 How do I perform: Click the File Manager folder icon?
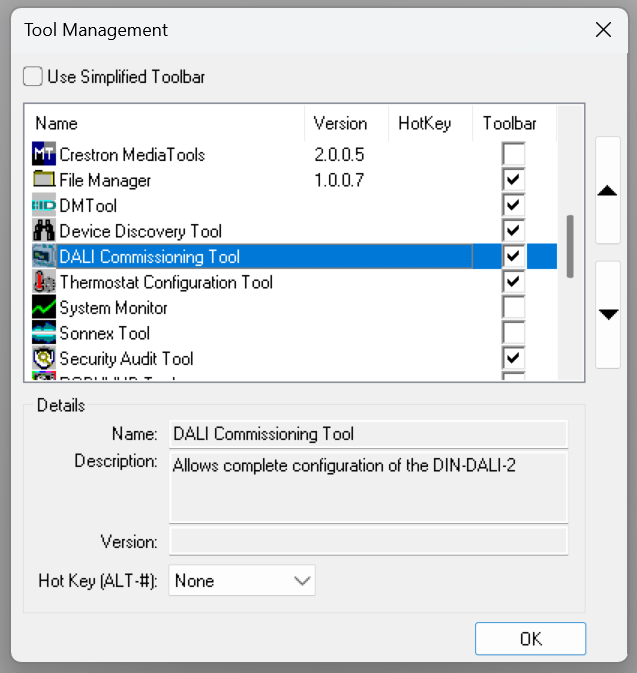(x=44, y=179)
